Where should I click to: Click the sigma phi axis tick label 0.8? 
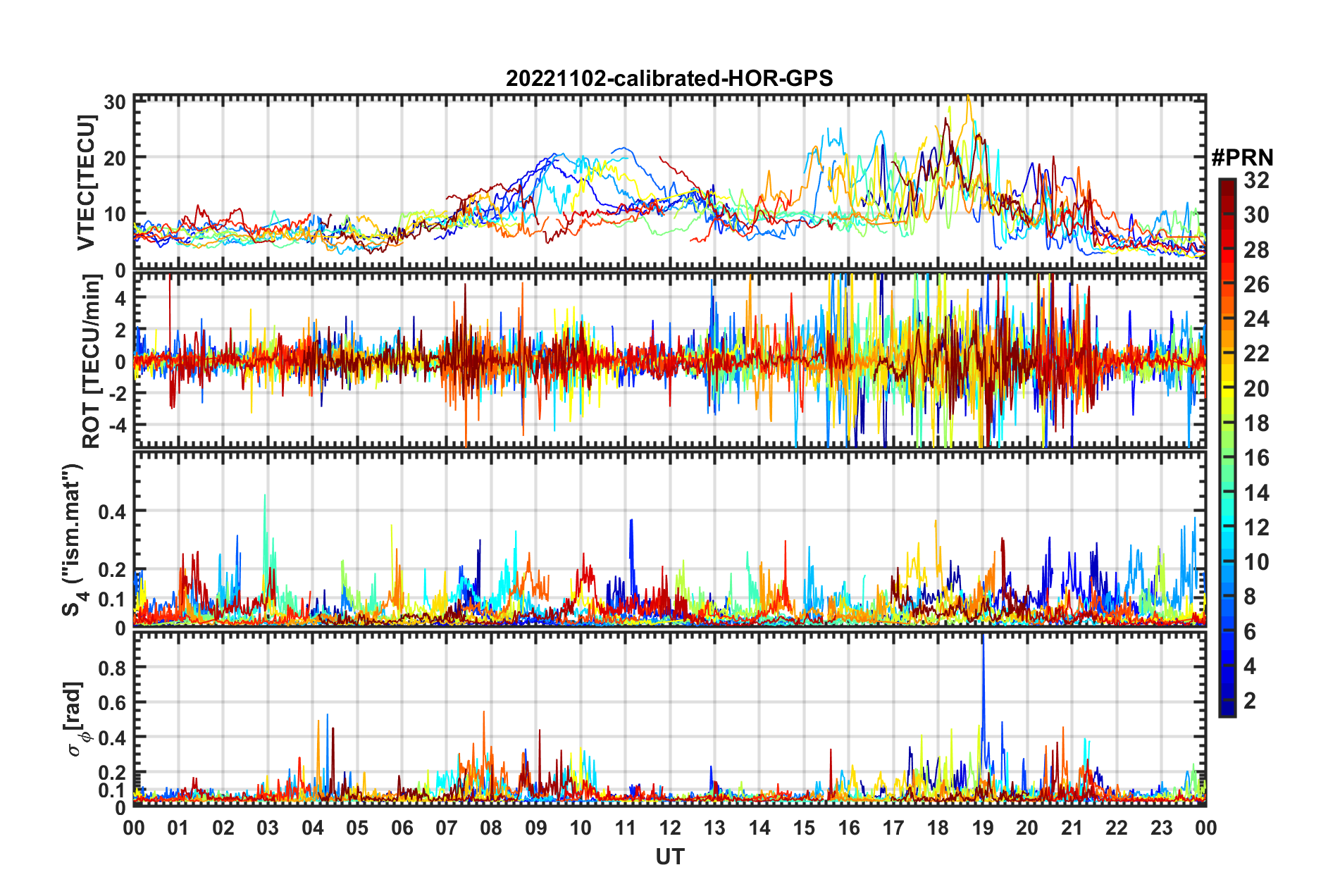coord(111,667)
